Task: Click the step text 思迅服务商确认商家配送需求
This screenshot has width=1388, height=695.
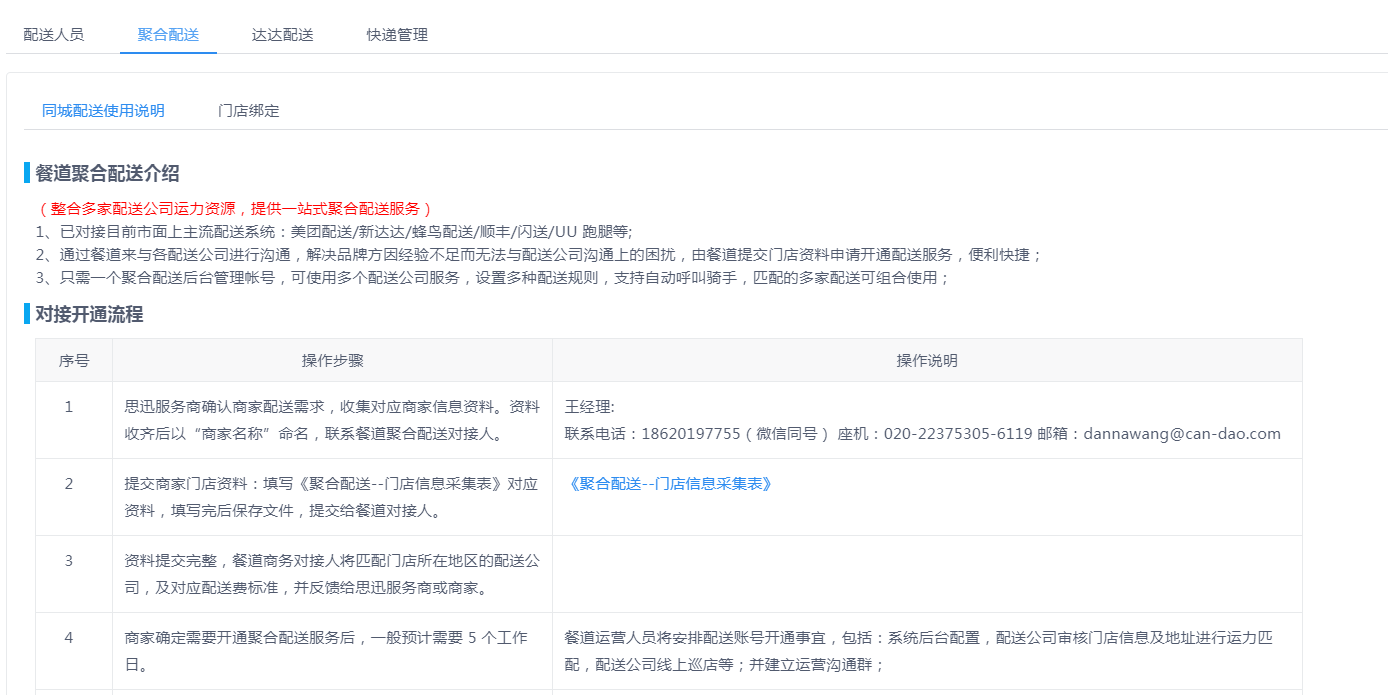Action: point(332,420)
